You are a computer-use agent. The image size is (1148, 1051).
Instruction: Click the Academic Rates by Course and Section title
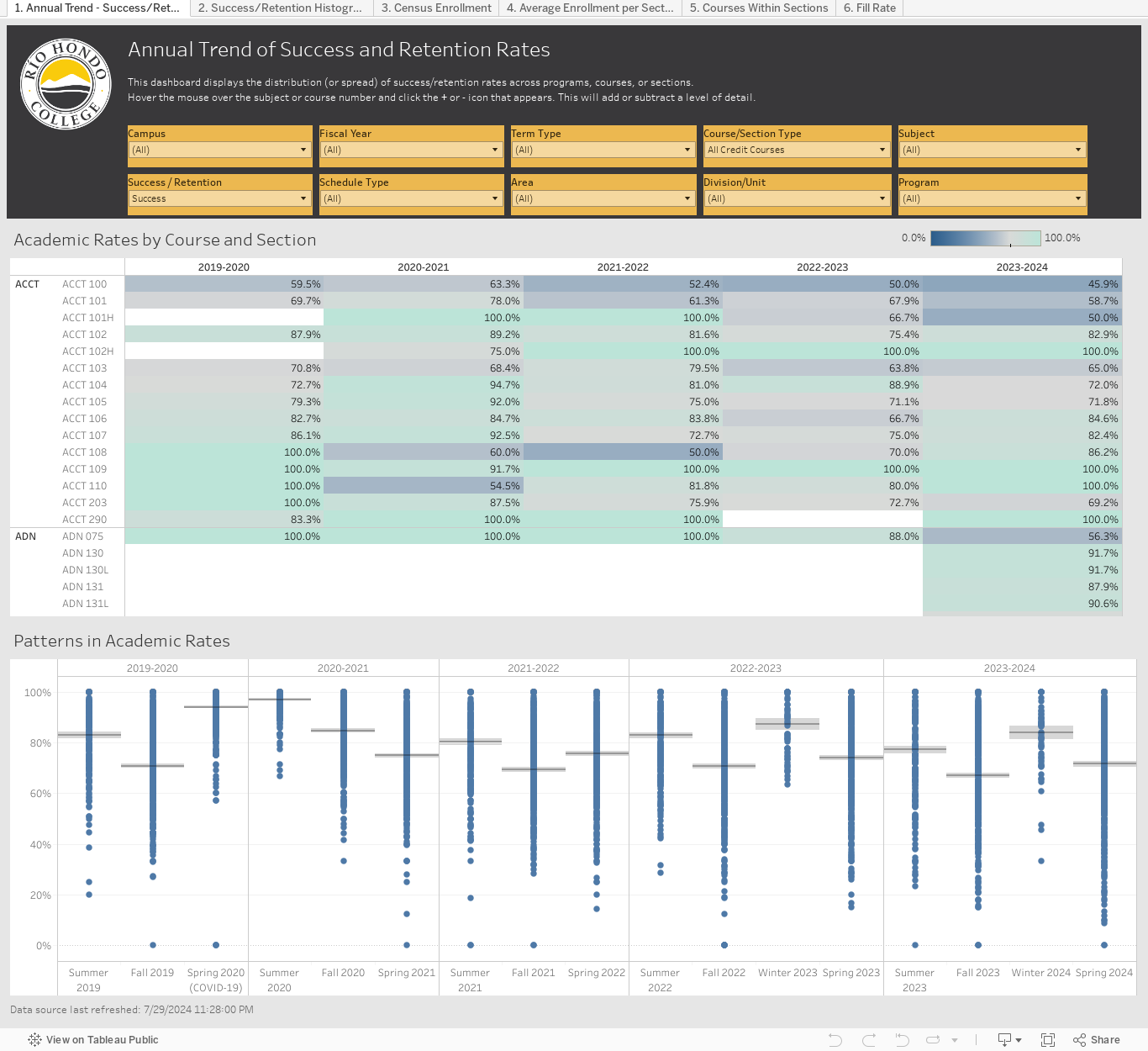165,240
